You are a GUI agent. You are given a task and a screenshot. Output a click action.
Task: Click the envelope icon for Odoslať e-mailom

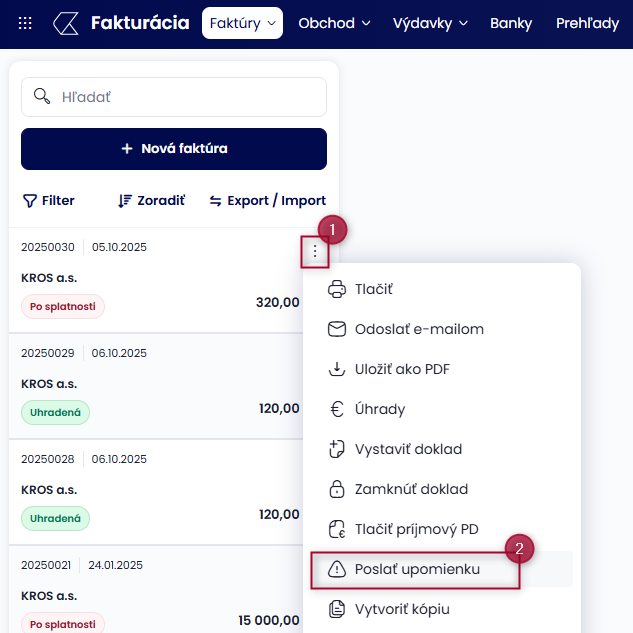pos(337,329)
